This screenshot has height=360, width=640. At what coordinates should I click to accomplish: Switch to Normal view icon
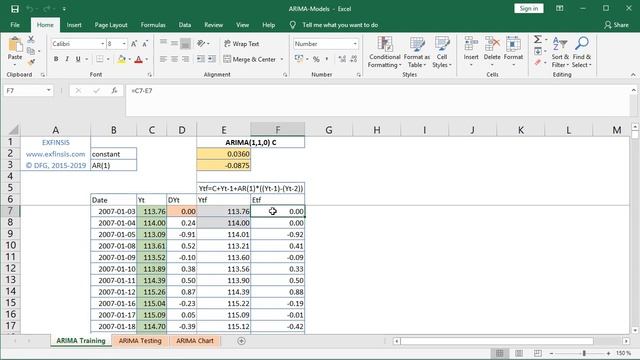[500, 353]
